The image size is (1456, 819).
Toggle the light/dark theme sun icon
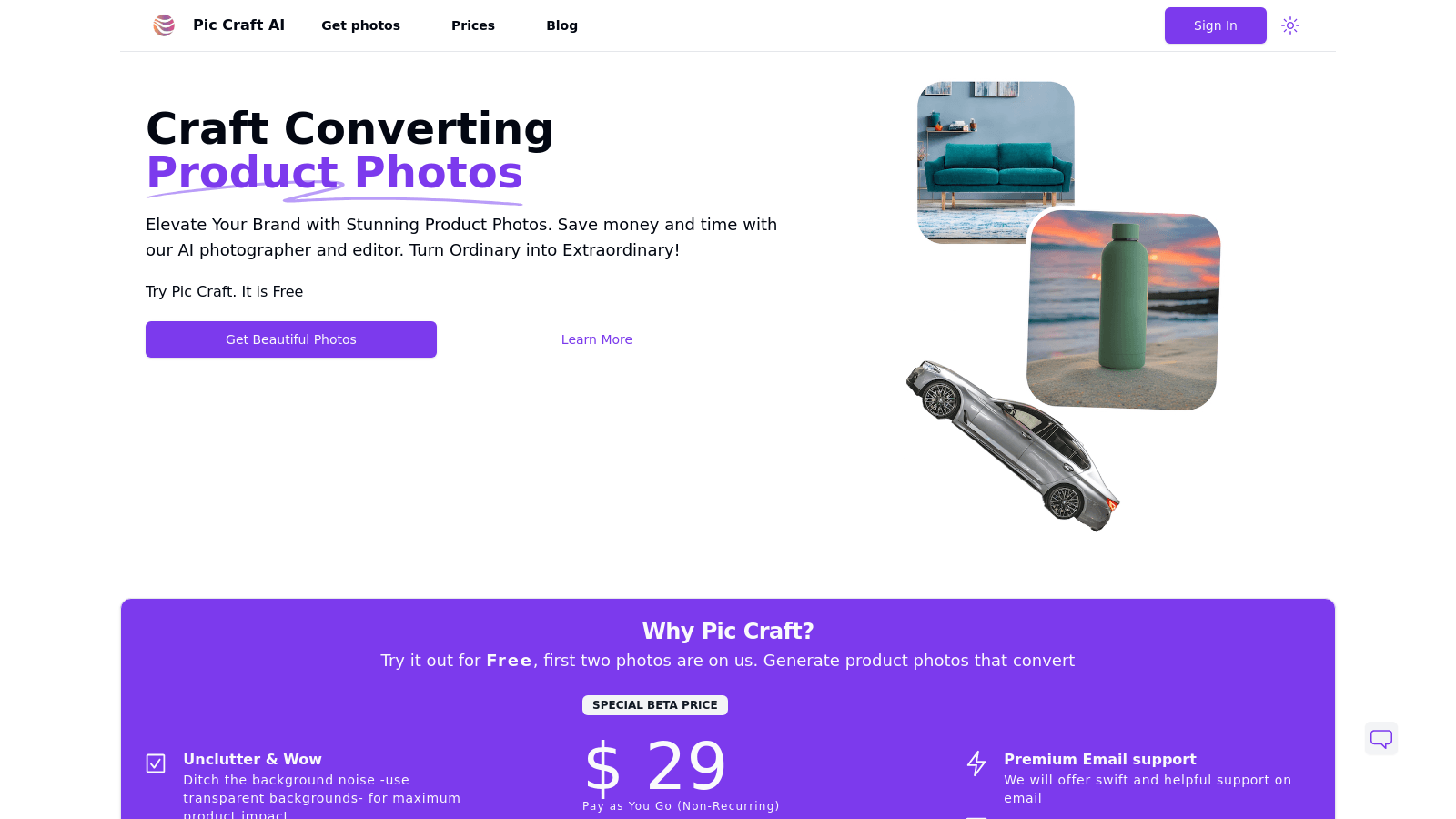(x=1290, y=25)
